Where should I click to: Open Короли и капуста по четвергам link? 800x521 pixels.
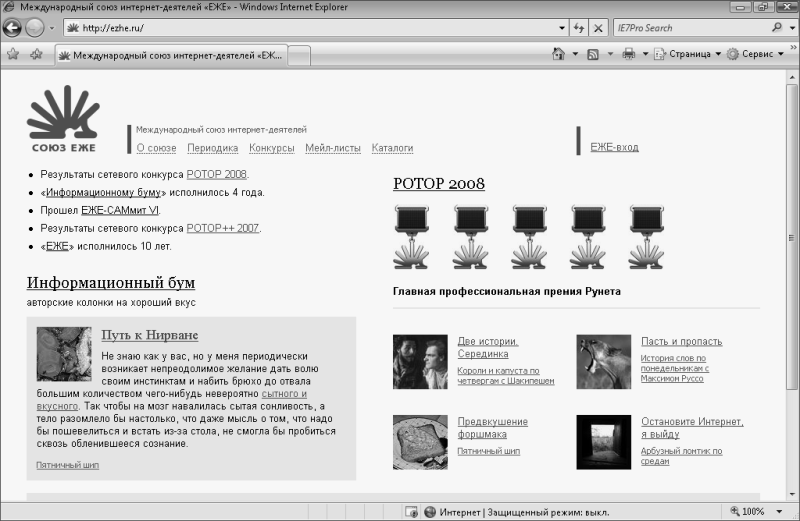point(506,376)
